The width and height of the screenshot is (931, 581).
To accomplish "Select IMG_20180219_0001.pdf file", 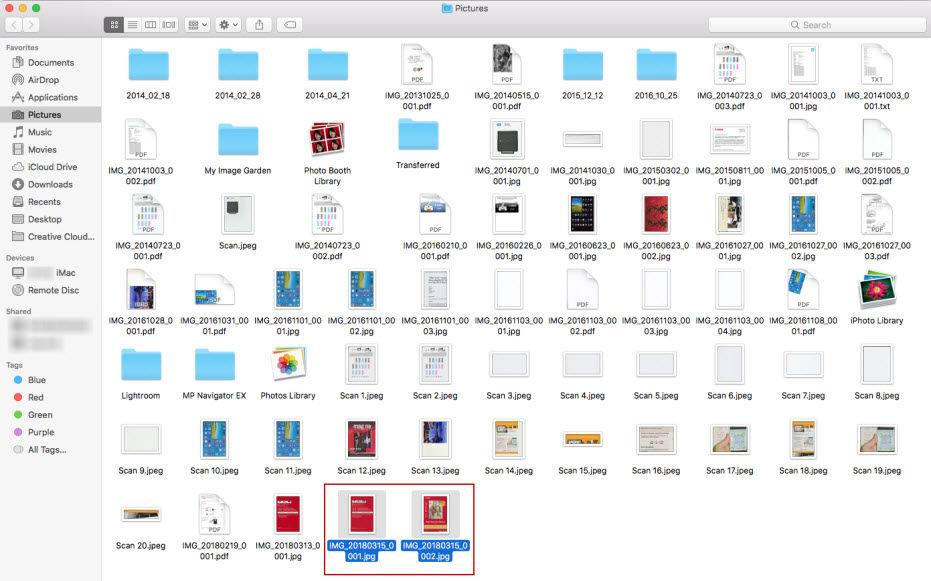I will (214, 514).
